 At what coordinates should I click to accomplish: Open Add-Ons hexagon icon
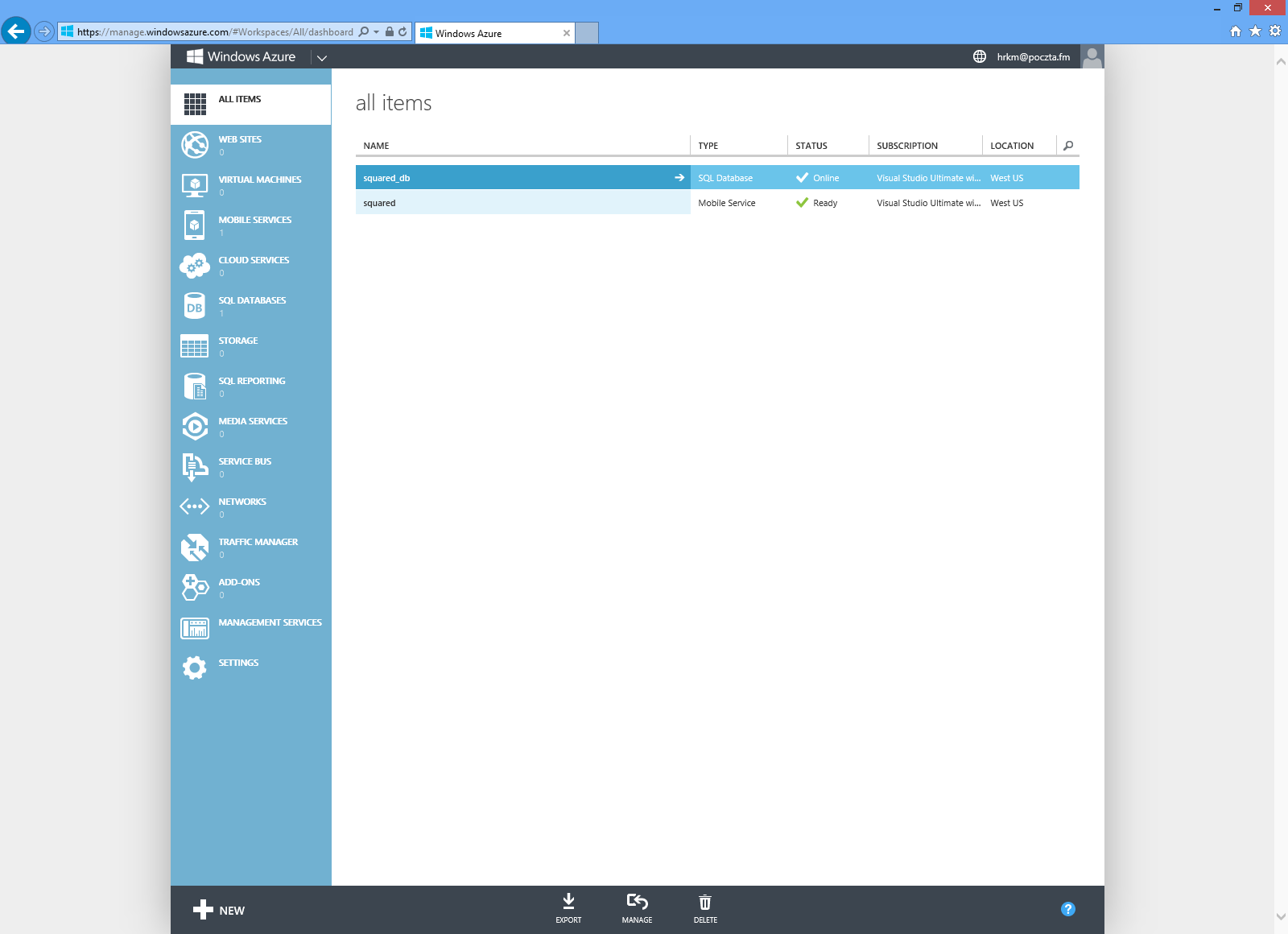pos(195,588)
